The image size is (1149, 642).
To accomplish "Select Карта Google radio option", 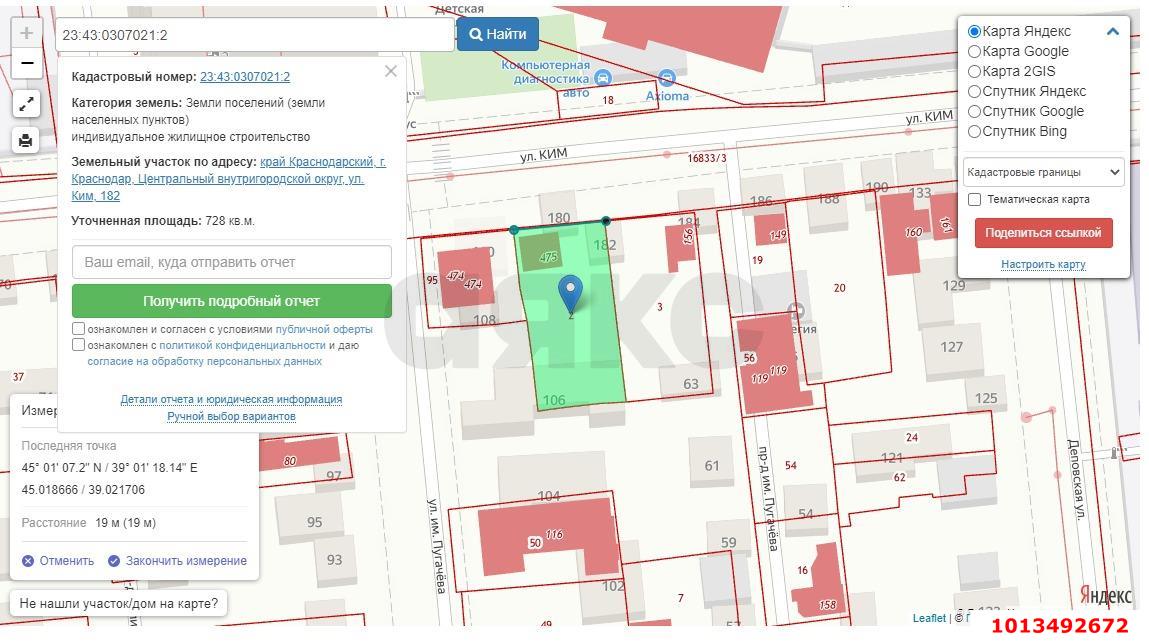I will tap(974, 51).
